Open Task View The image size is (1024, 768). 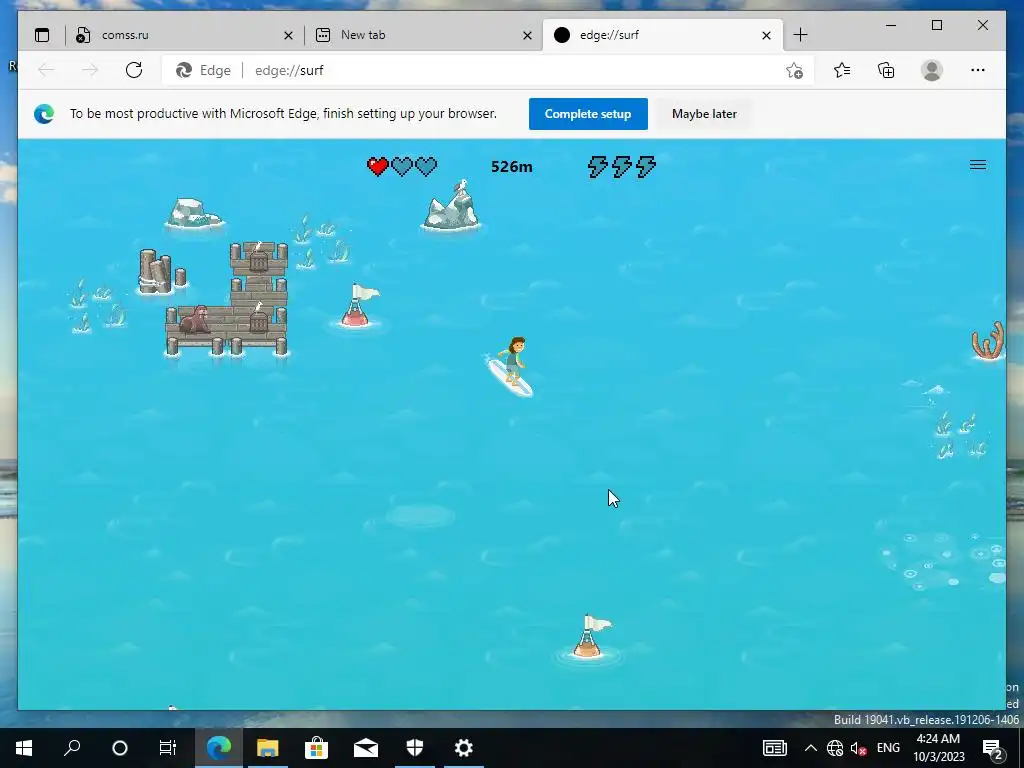pyautogui.click(x=168, y=748)
